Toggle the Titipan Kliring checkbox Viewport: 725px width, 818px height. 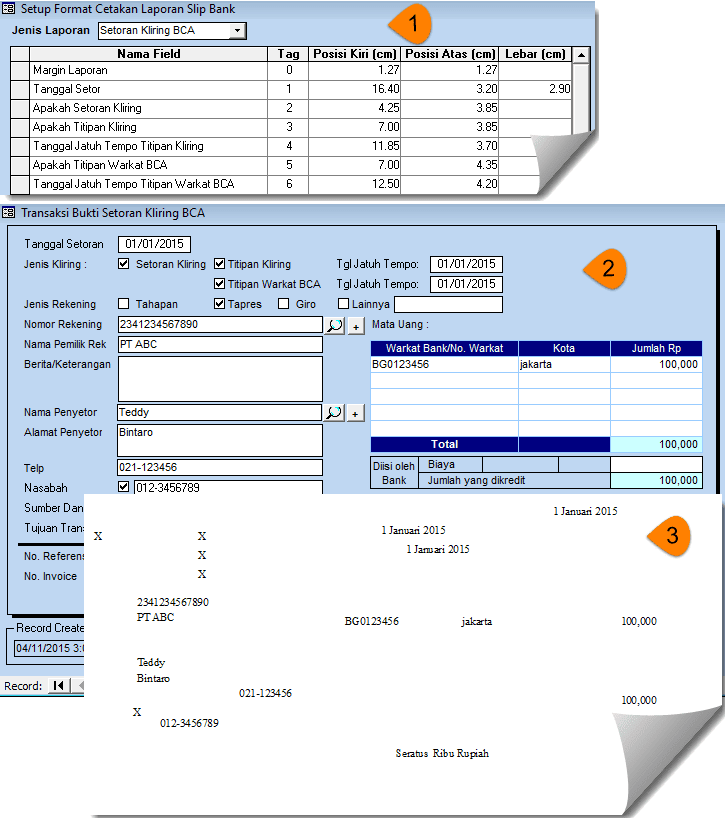220,264
